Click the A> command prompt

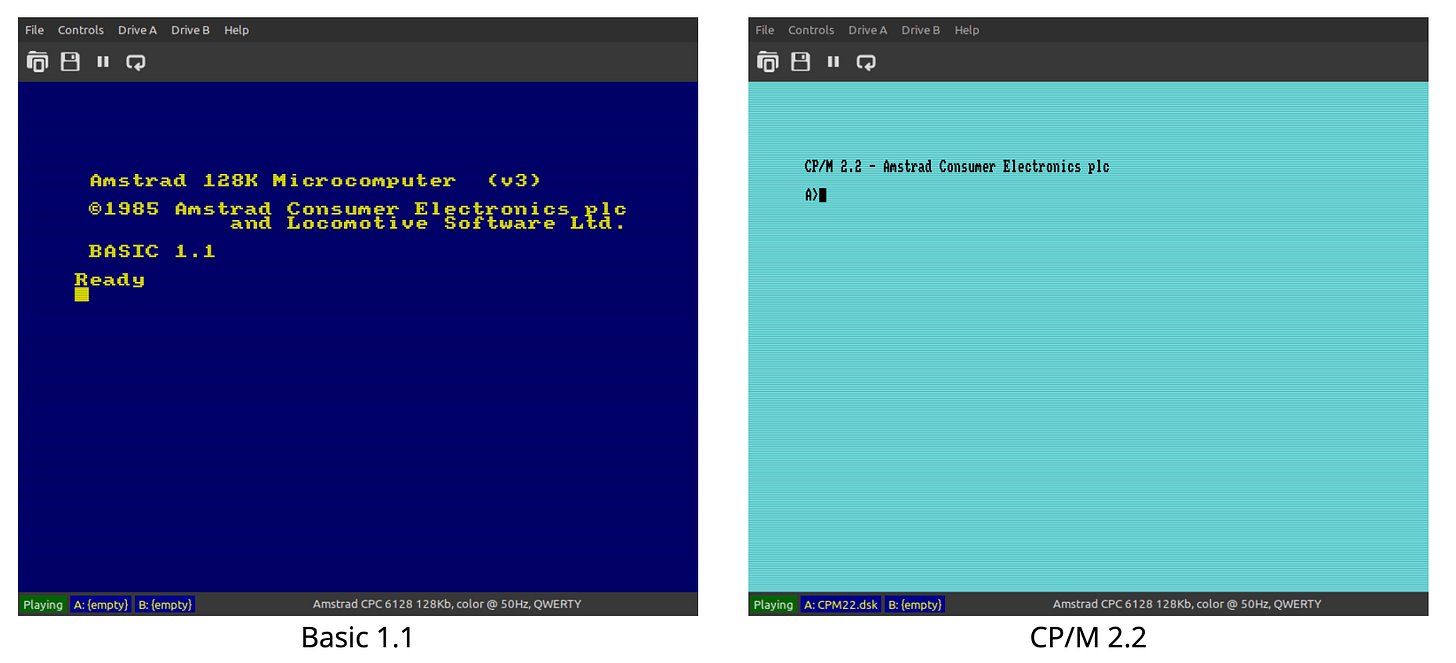tap(811, 195)
